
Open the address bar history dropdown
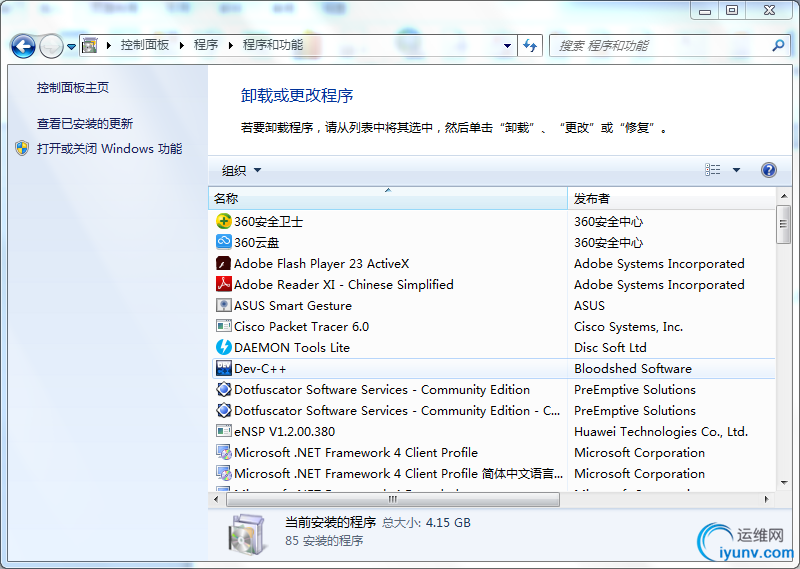pos(507,46)
